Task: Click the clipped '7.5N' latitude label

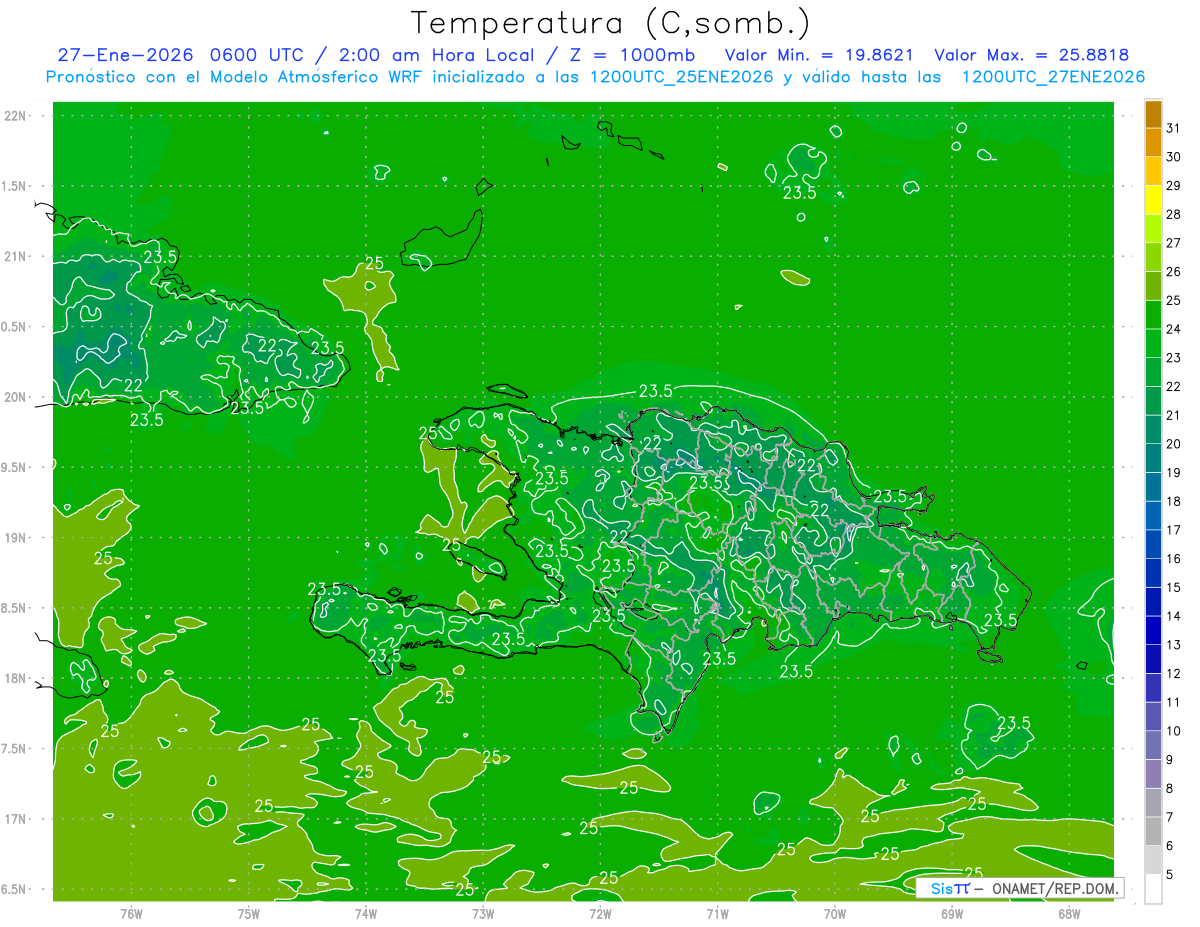Action: 14,748
